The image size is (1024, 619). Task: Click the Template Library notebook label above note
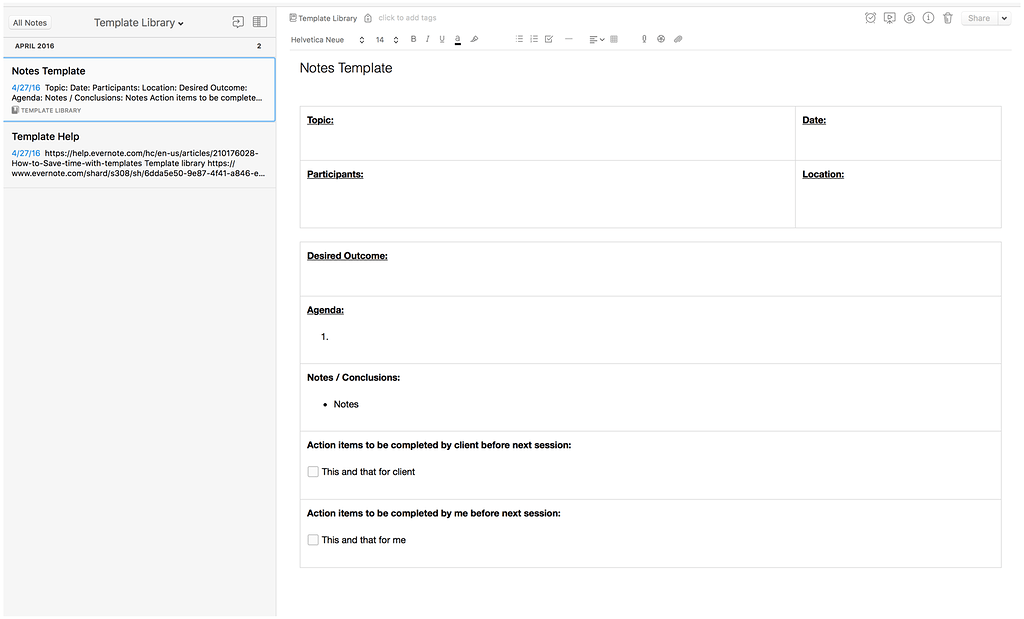(x=323, y=18)
